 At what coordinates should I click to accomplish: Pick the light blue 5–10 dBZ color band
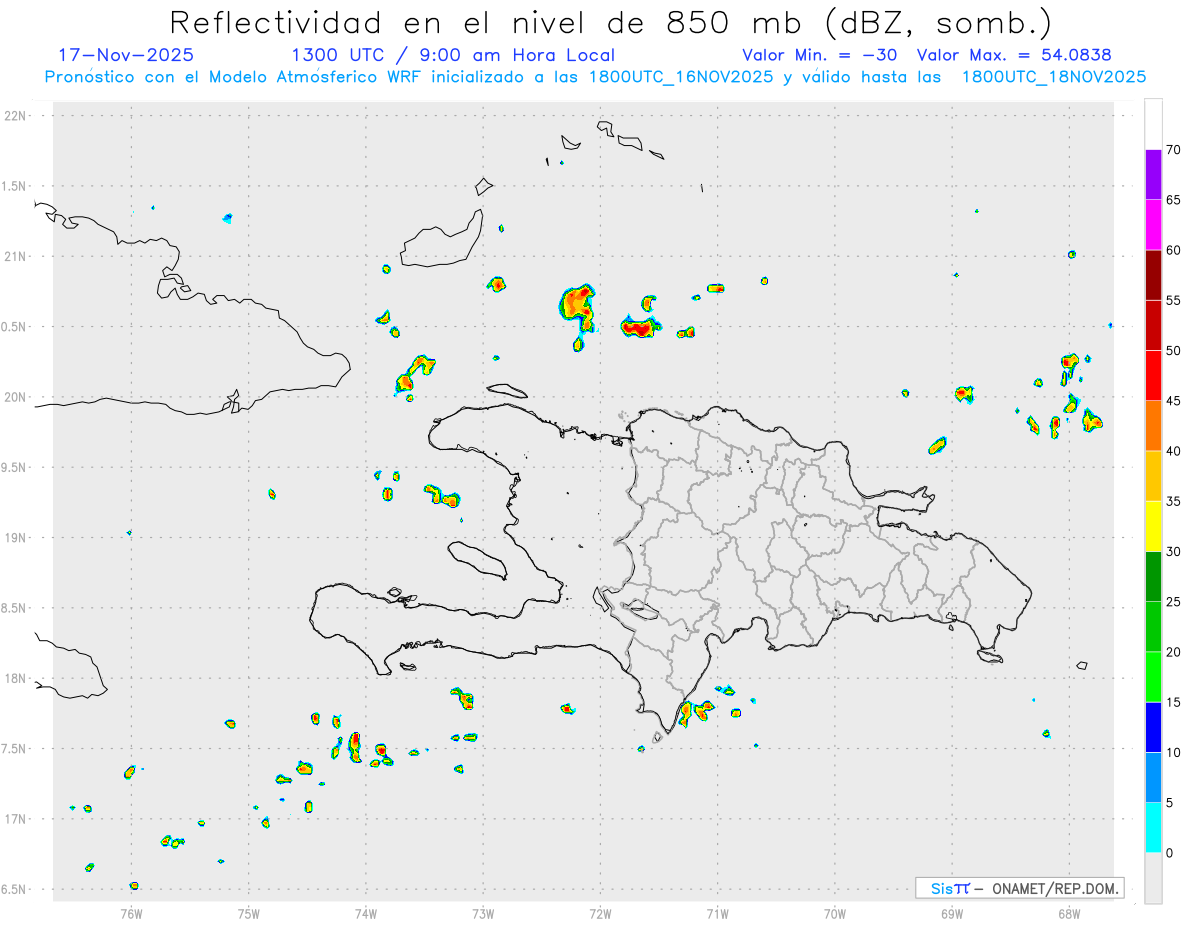point(1153,777)
